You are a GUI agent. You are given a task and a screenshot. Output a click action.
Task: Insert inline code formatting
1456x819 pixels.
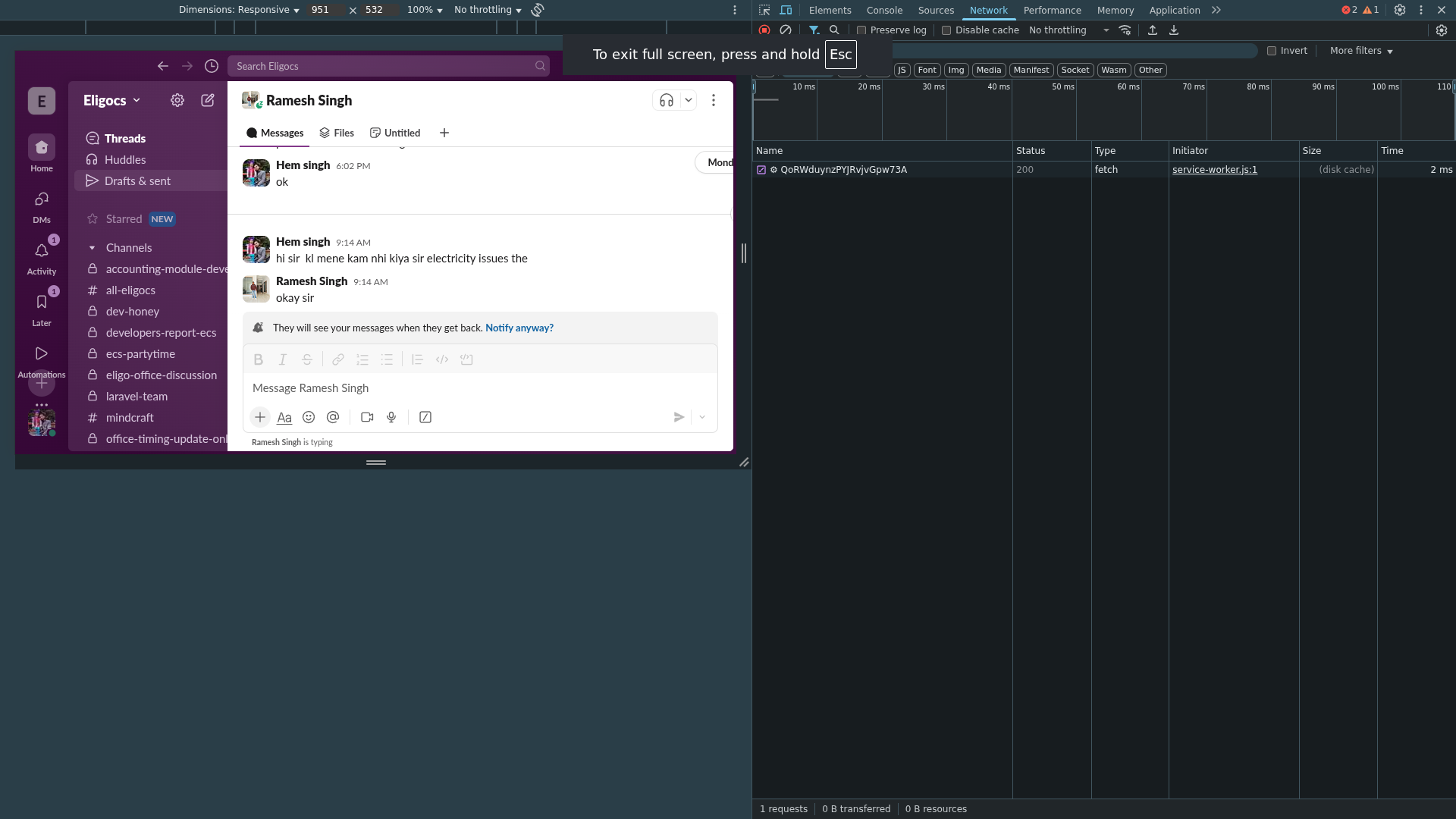442,359
